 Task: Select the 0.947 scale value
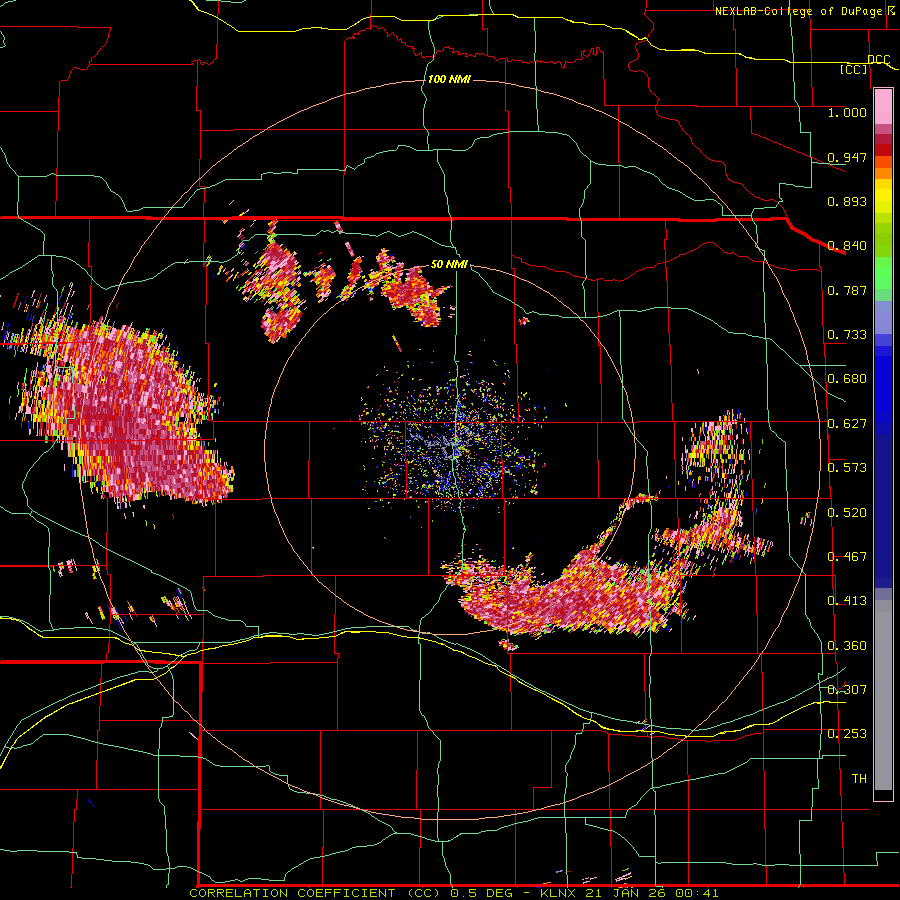click(847, 157)
